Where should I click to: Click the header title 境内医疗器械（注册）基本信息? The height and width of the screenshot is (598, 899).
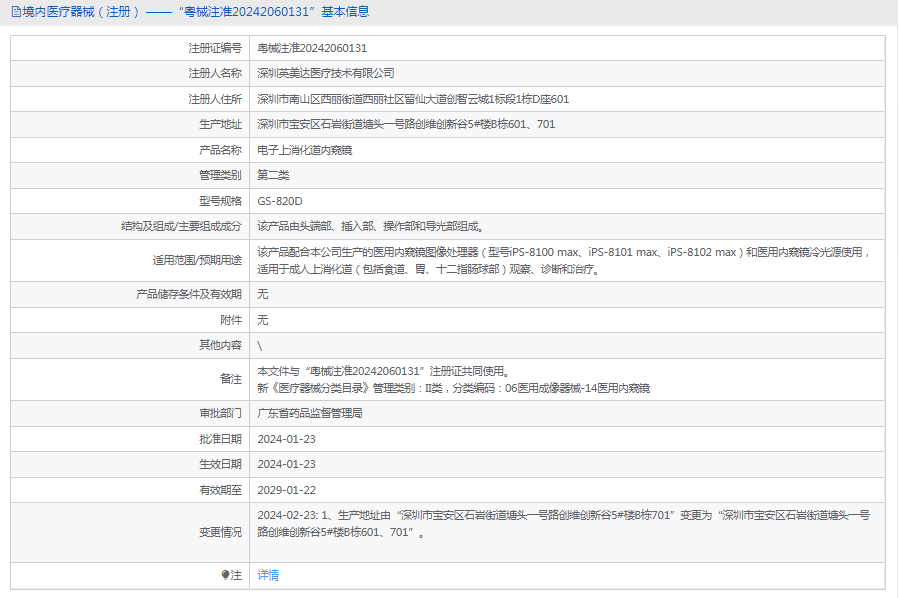[196, 11]
